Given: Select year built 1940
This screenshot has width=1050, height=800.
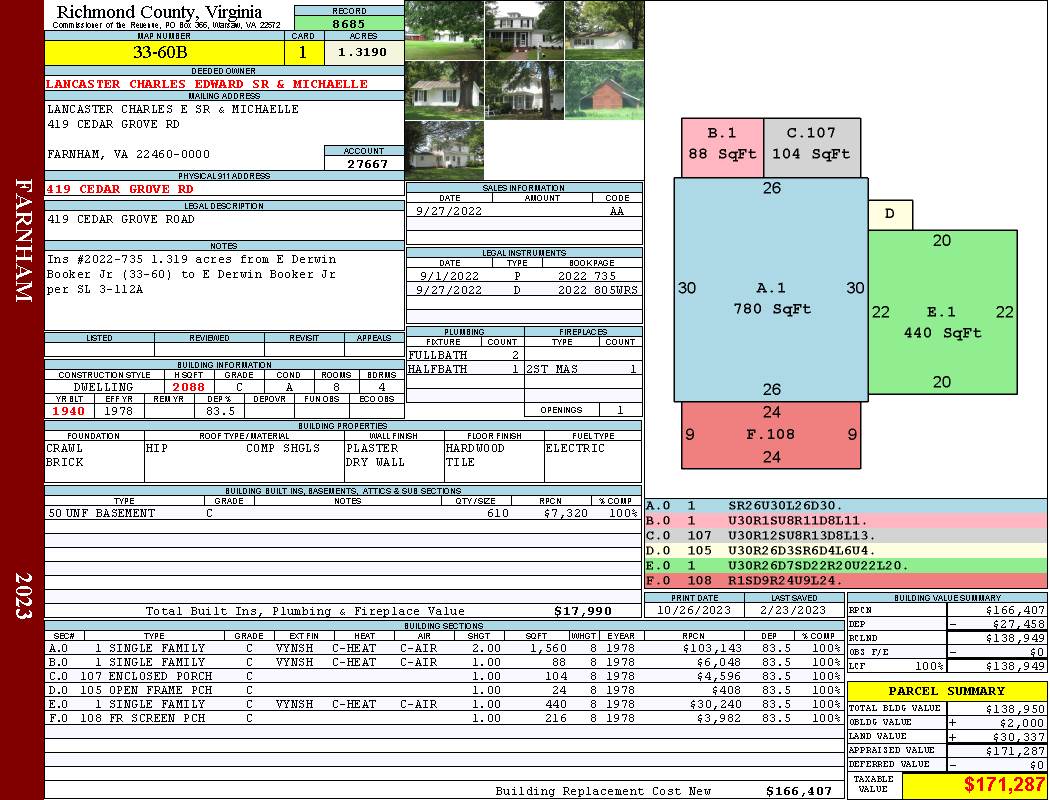Looking at the screenshot, I should (69, 411).
